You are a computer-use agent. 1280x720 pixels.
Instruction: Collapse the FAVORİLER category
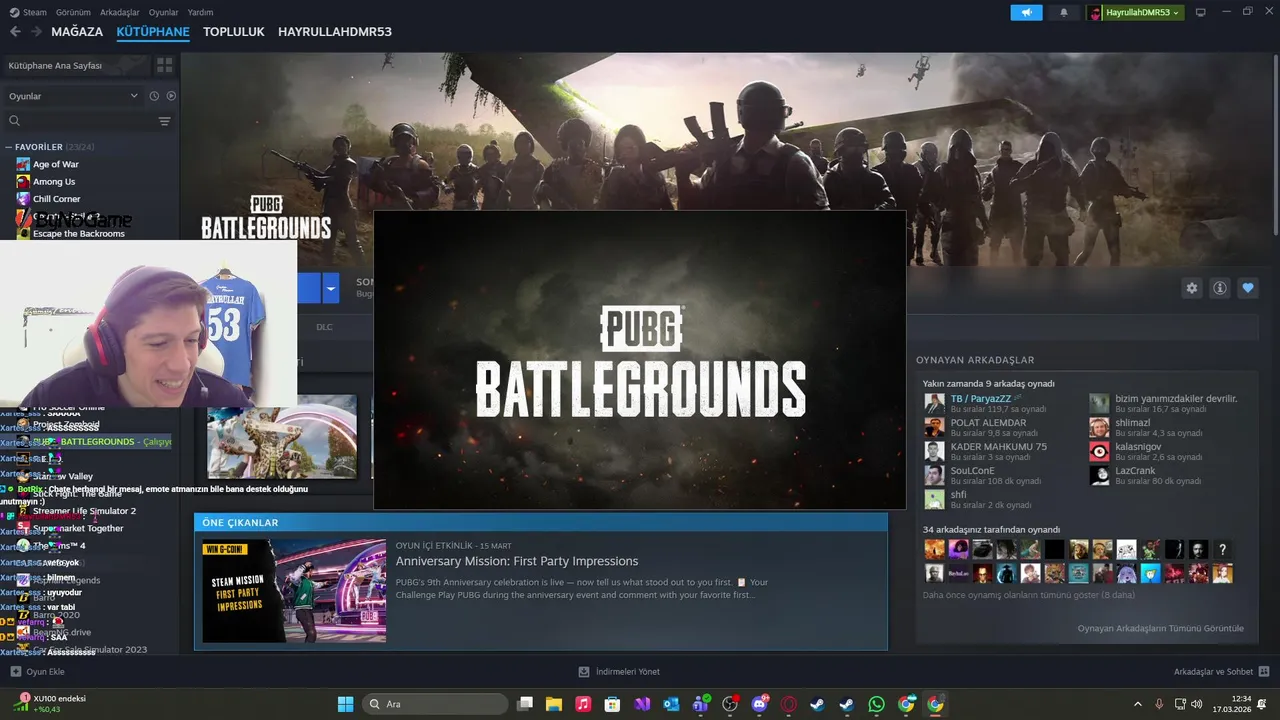click(9, 147)
